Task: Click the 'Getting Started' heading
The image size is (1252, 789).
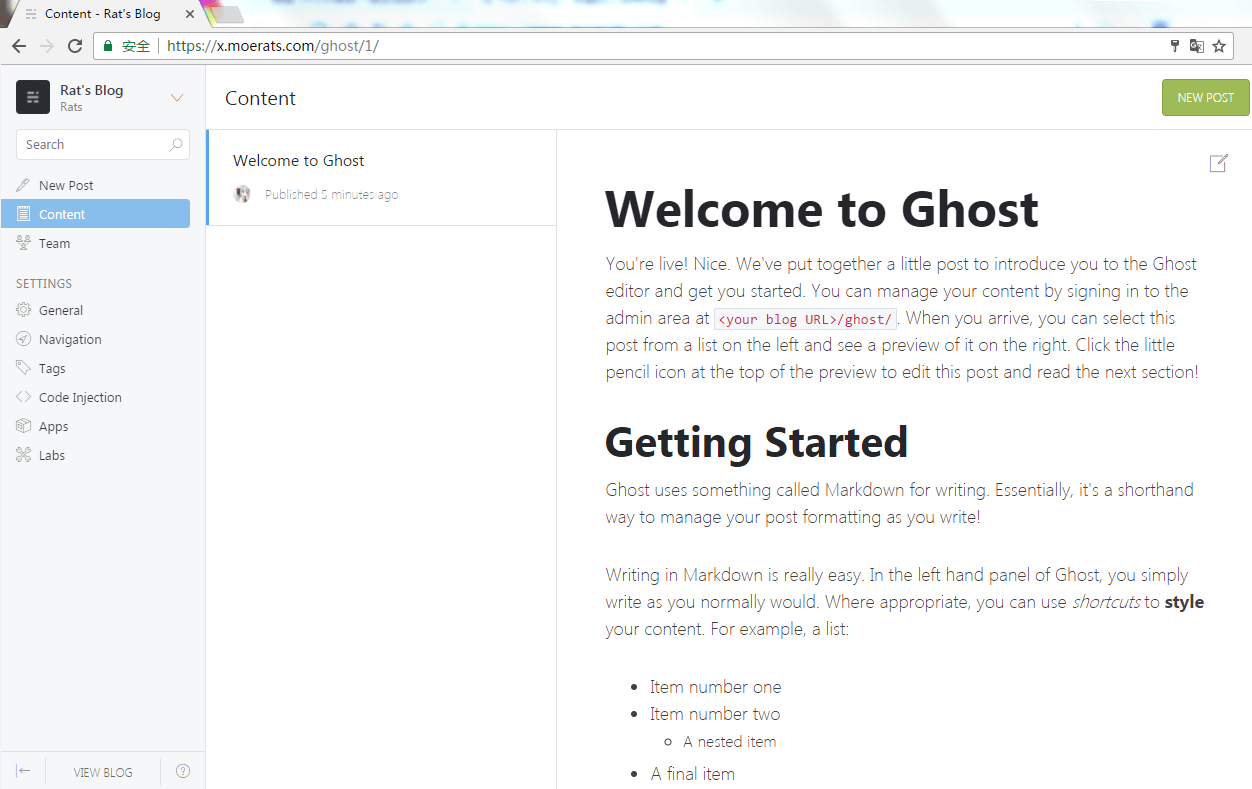Action: 757,442
